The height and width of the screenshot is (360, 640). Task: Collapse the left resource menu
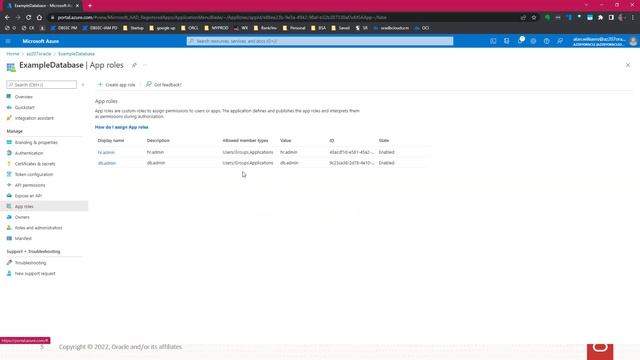83,85
